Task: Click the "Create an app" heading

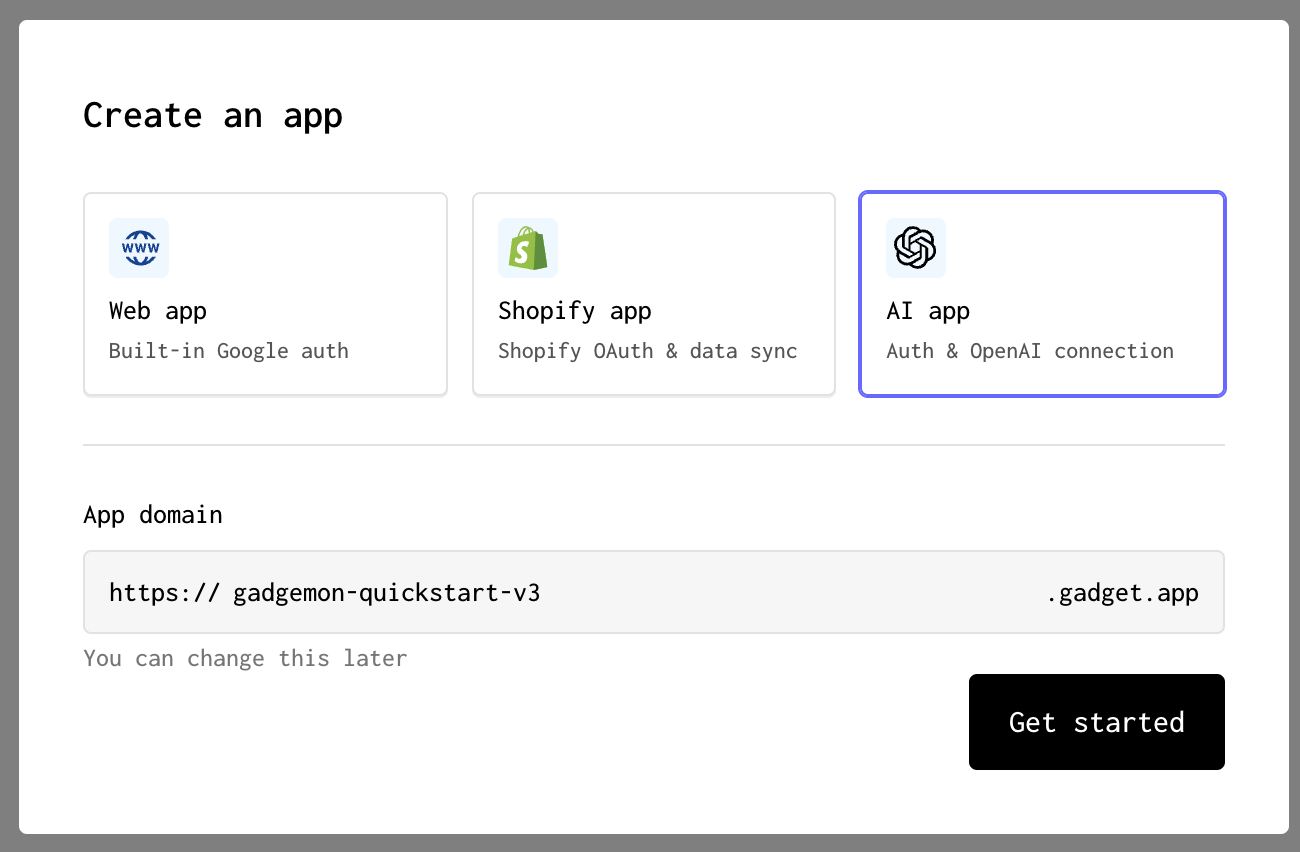Action: [x=213, y=116]
